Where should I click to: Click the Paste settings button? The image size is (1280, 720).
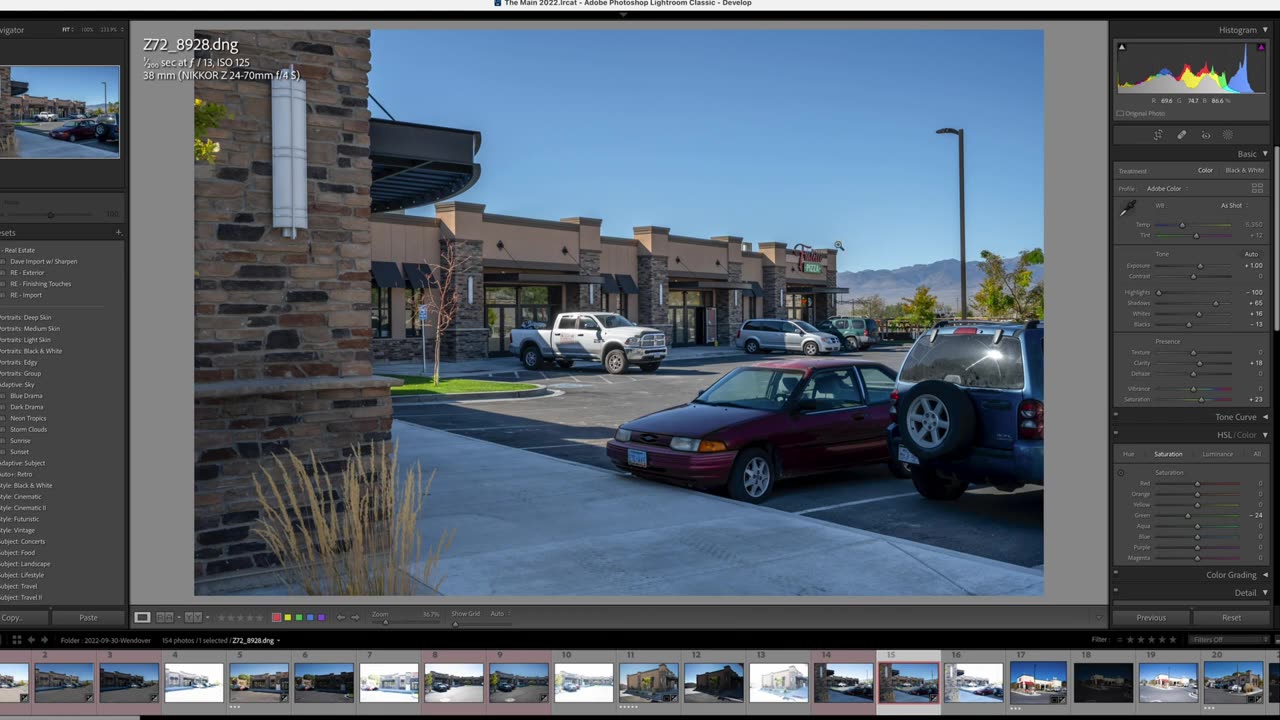click(88, 617)
